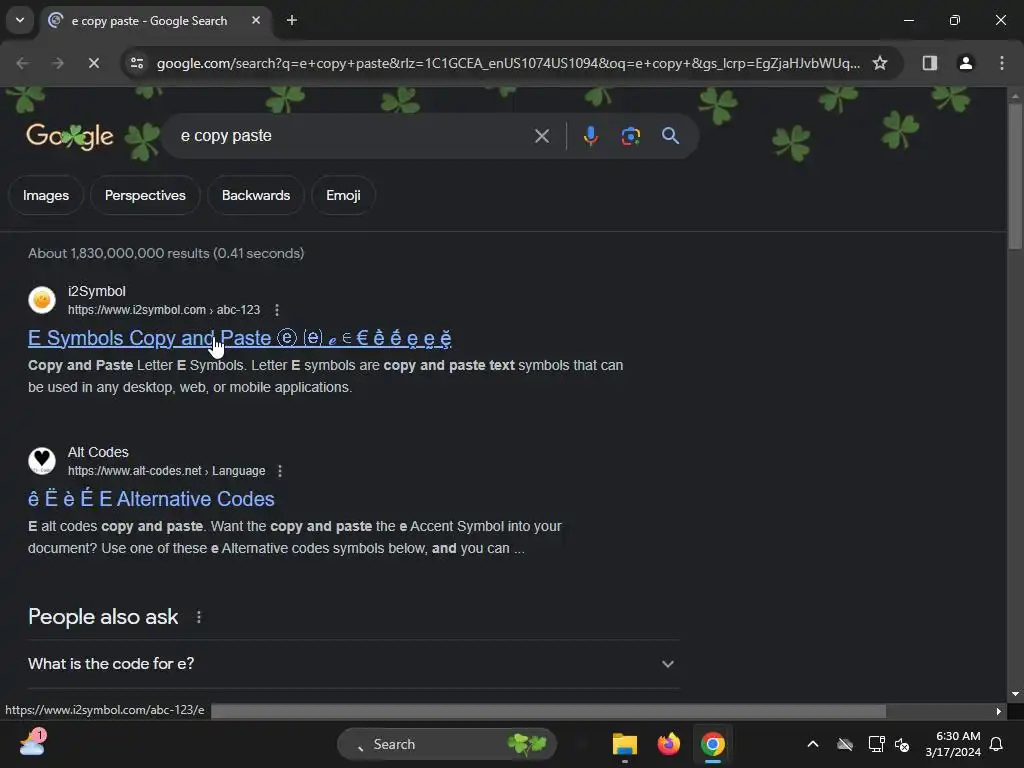
Task: Open the Chrome three-dot menu
Action: pos(1002,63)
